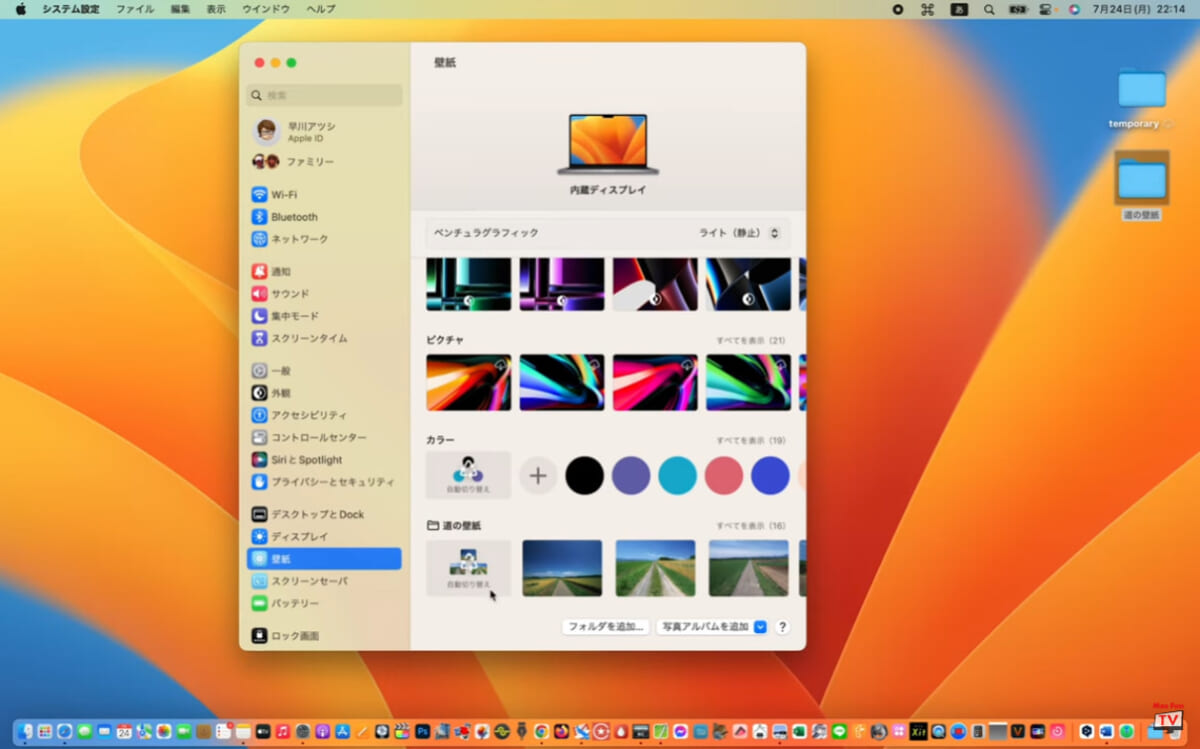Open Finder from the Dock
This screenshot has width=1200, height=749.
pyautogui.click(x=26, y=731)
